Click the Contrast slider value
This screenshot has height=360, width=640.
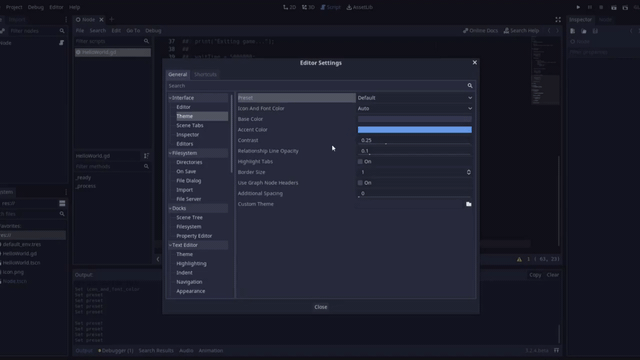tap(415, 140)
